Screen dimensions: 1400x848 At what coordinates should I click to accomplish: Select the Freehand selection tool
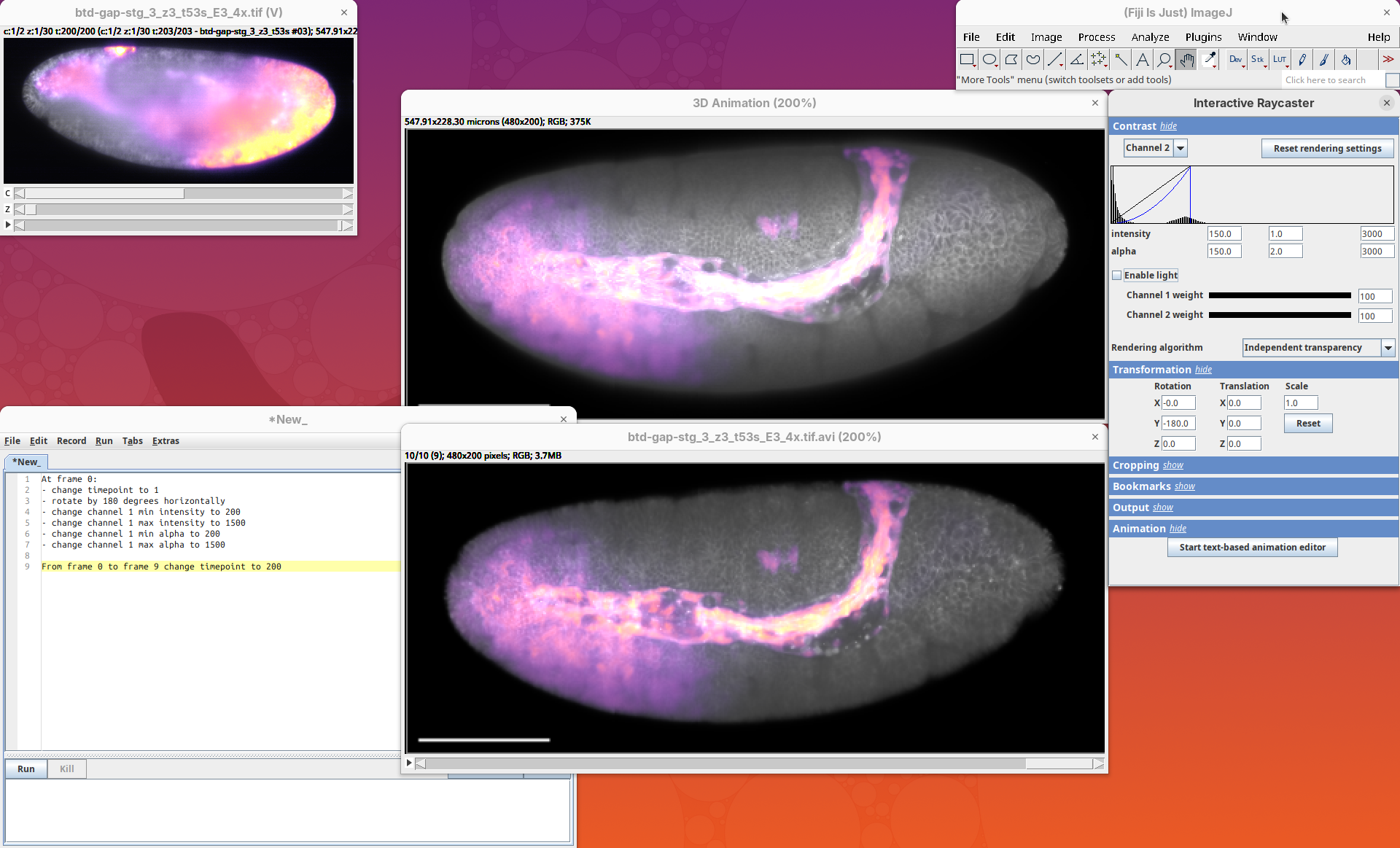click(x=1032, y=60)
